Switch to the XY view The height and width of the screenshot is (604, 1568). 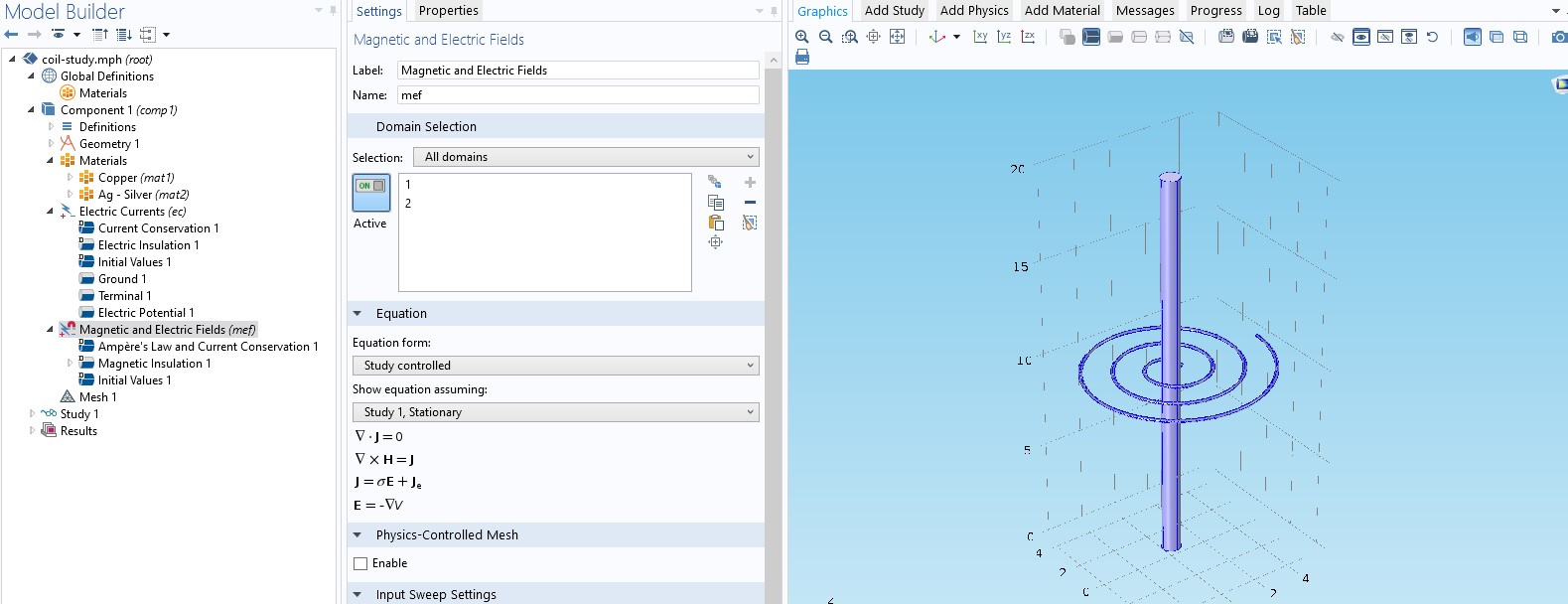pyautogui.click(x=980, y=37)
